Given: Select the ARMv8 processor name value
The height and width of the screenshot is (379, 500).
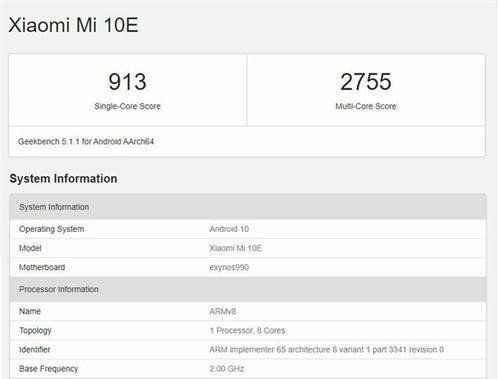Looking at the screenshot, I should (x=223, y=311).
